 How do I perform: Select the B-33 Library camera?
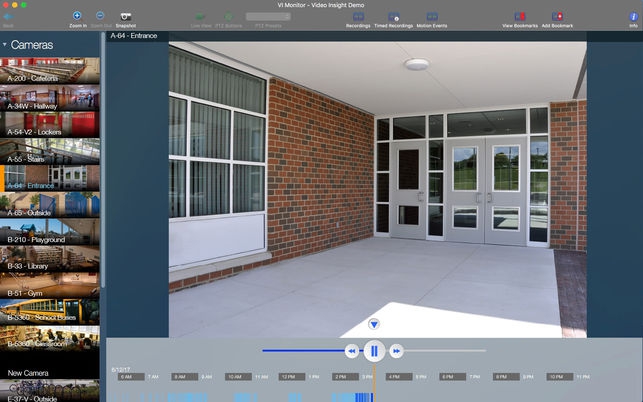pos(50,258)
